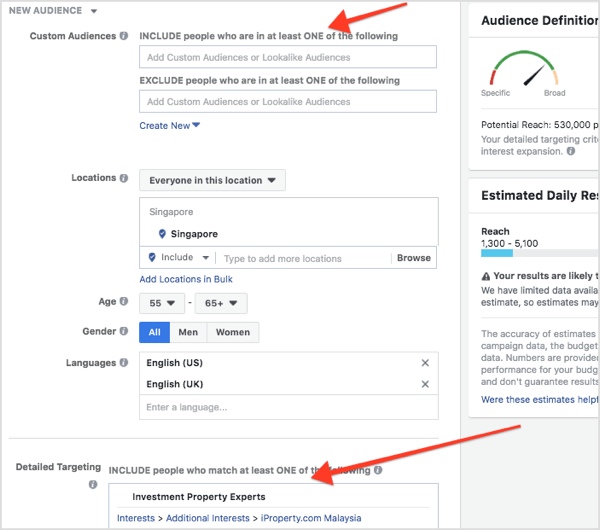Image resolution: width=600 pixels, height=530 pixels.
Task: Open Add Locations in Bulk link
Action: click(186, 279)
